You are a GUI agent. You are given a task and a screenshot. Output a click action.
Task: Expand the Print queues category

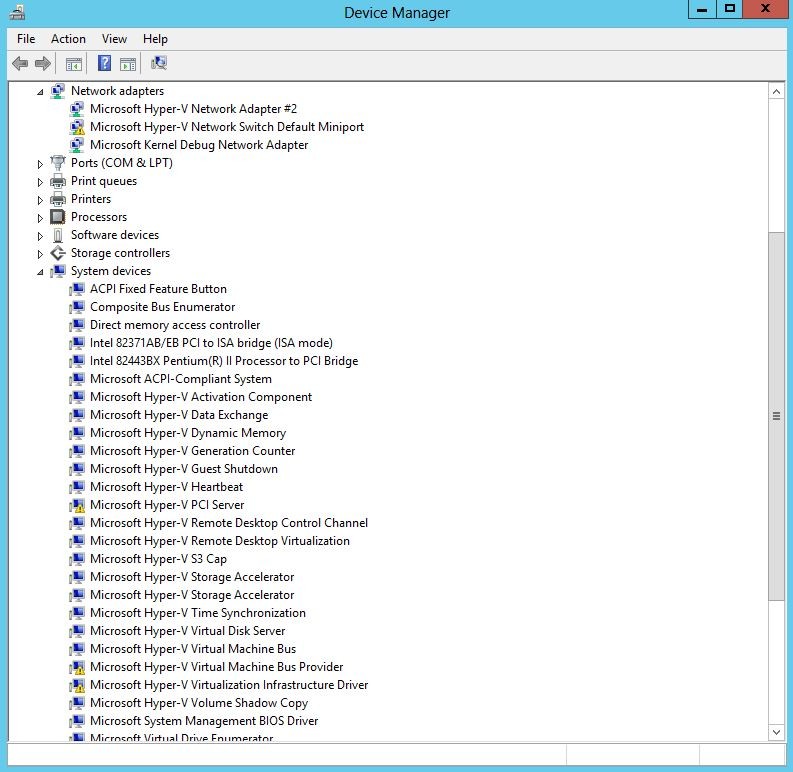pos(41,181)
